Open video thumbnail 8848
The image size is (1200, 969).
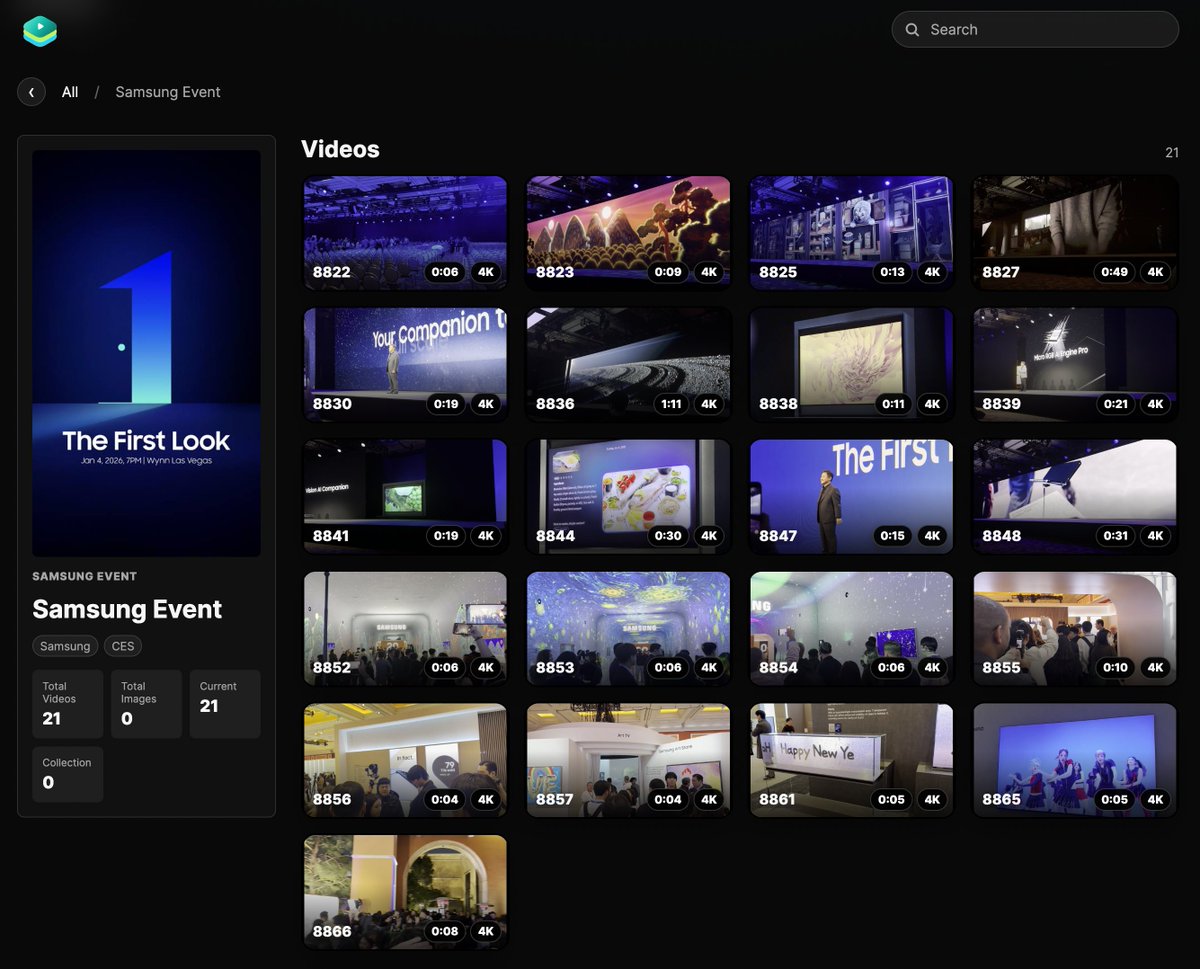(x=1075, y=497)
